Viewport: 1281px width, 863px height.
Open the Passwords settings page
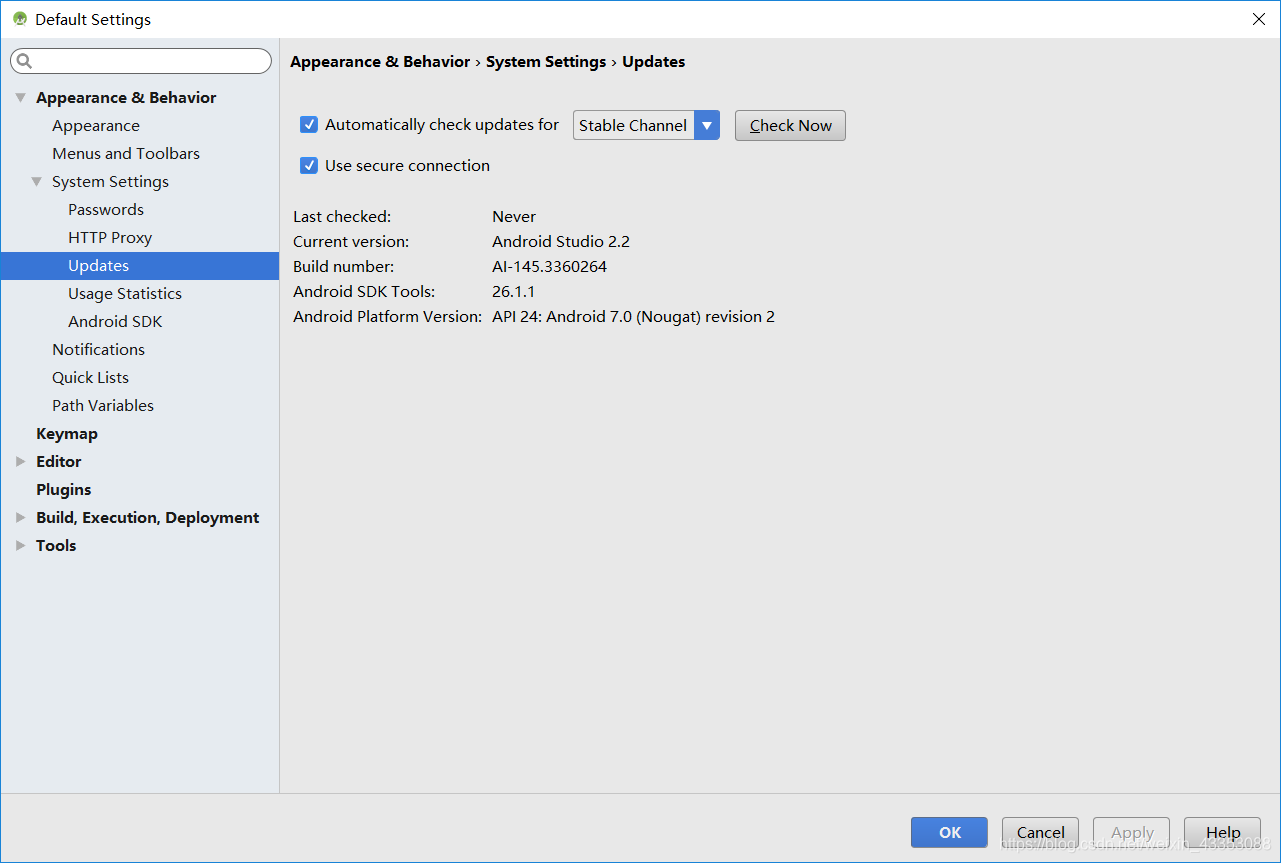[x=106, y=210]
